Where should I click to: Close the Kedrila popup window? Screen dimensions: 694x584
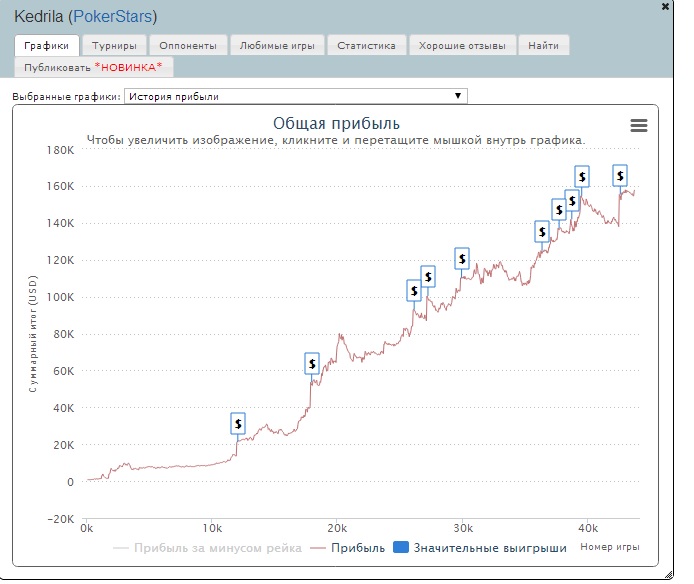(665, 7)
